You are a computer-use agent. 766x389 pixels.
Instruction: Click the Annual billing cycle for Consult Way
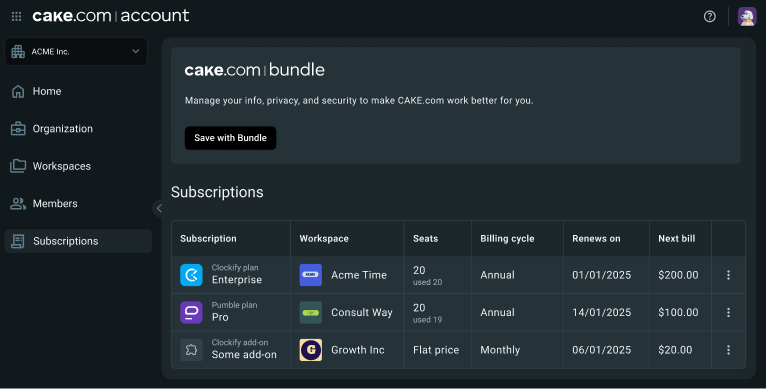point(497,312)
